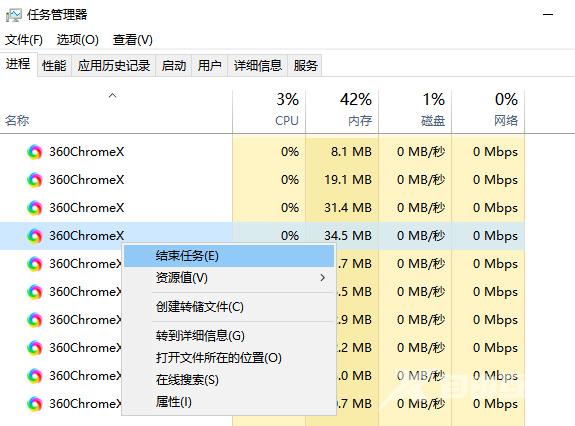Switch to the 用户 tab

210,66
